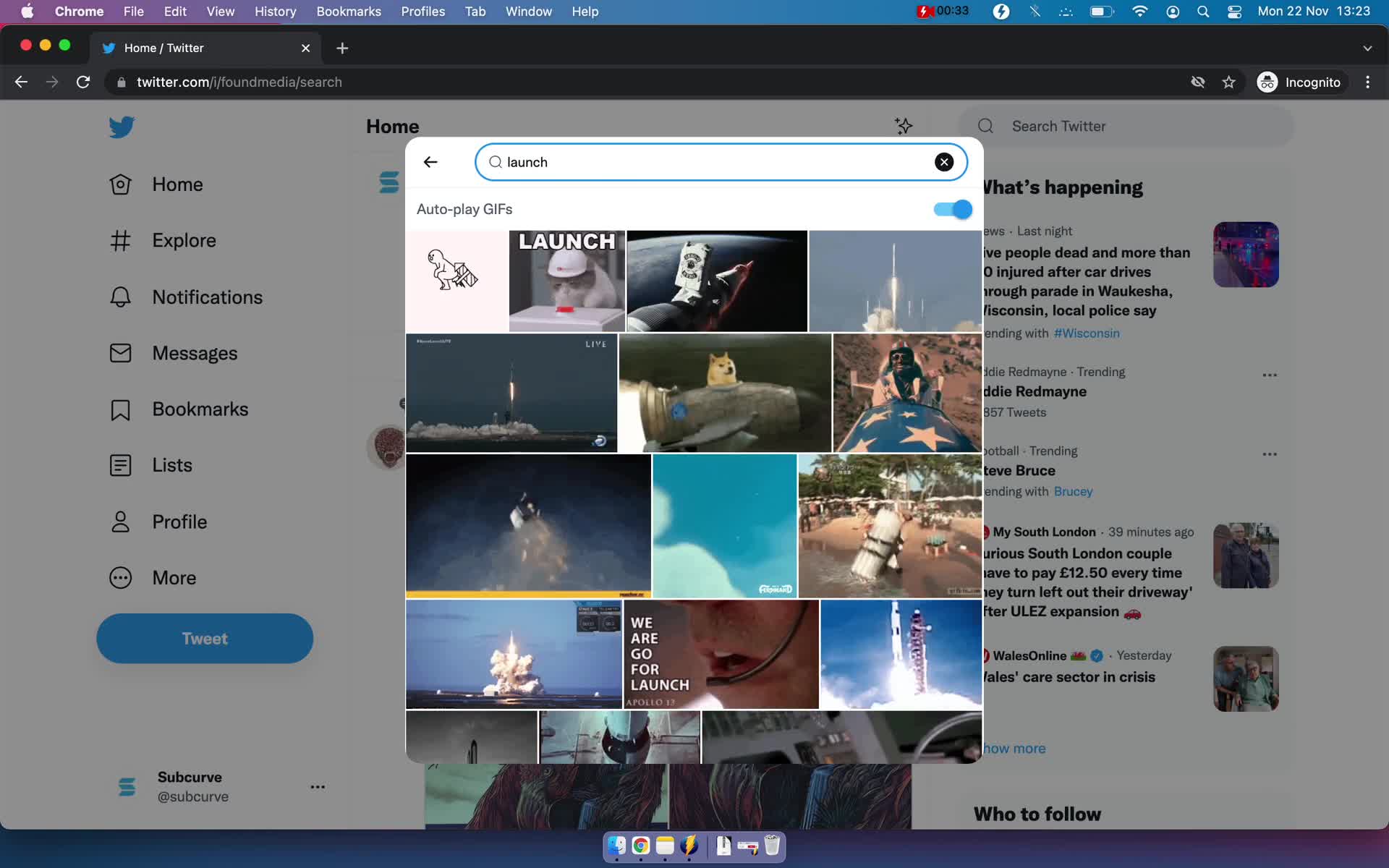This screenshot has height=868, width=1389.
Task: Open more options for Steve Bruce trend
Action: (1270, 454)
